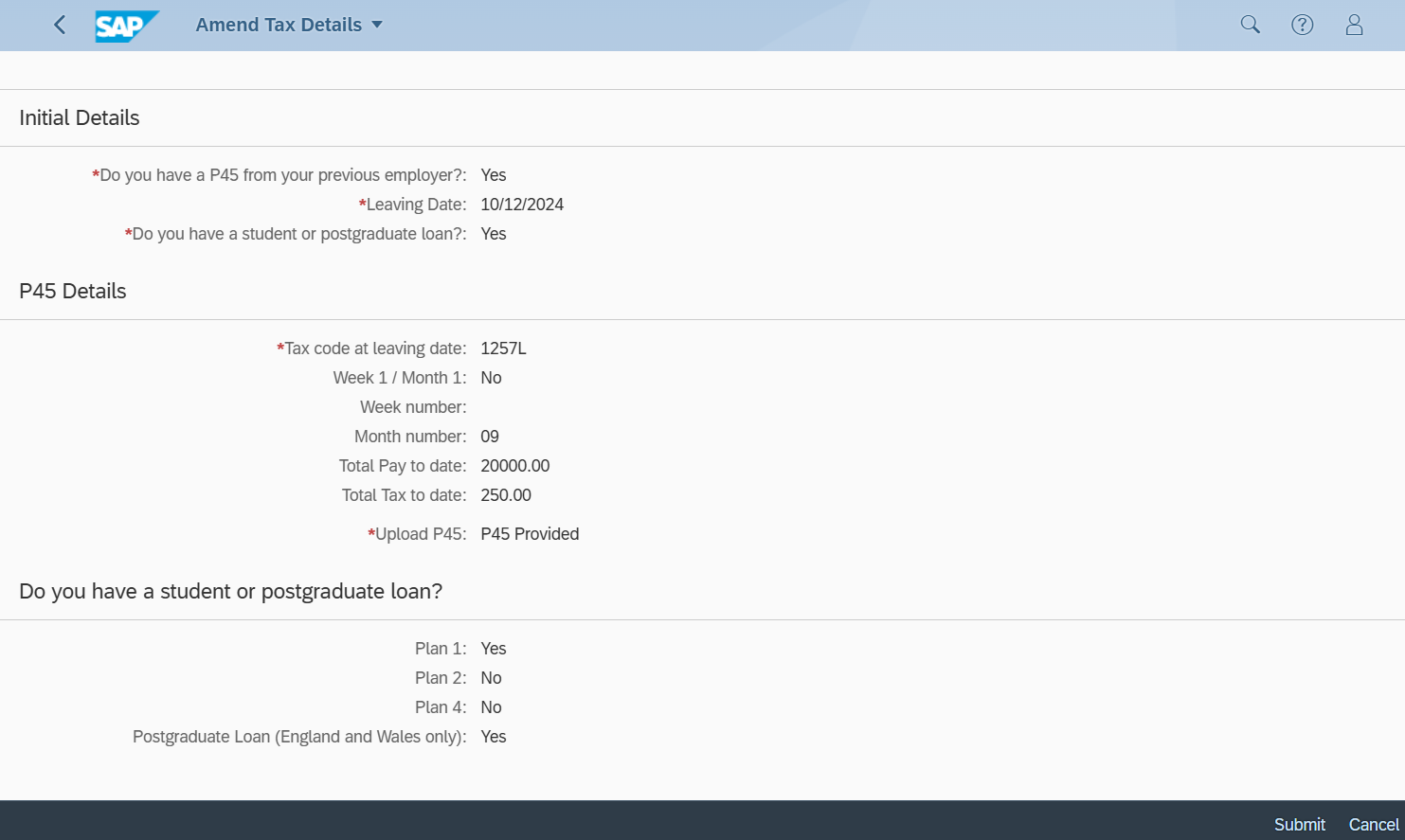
Task: Click the Postgraduate Loan value Yes
Action: (x=494, y=737)
